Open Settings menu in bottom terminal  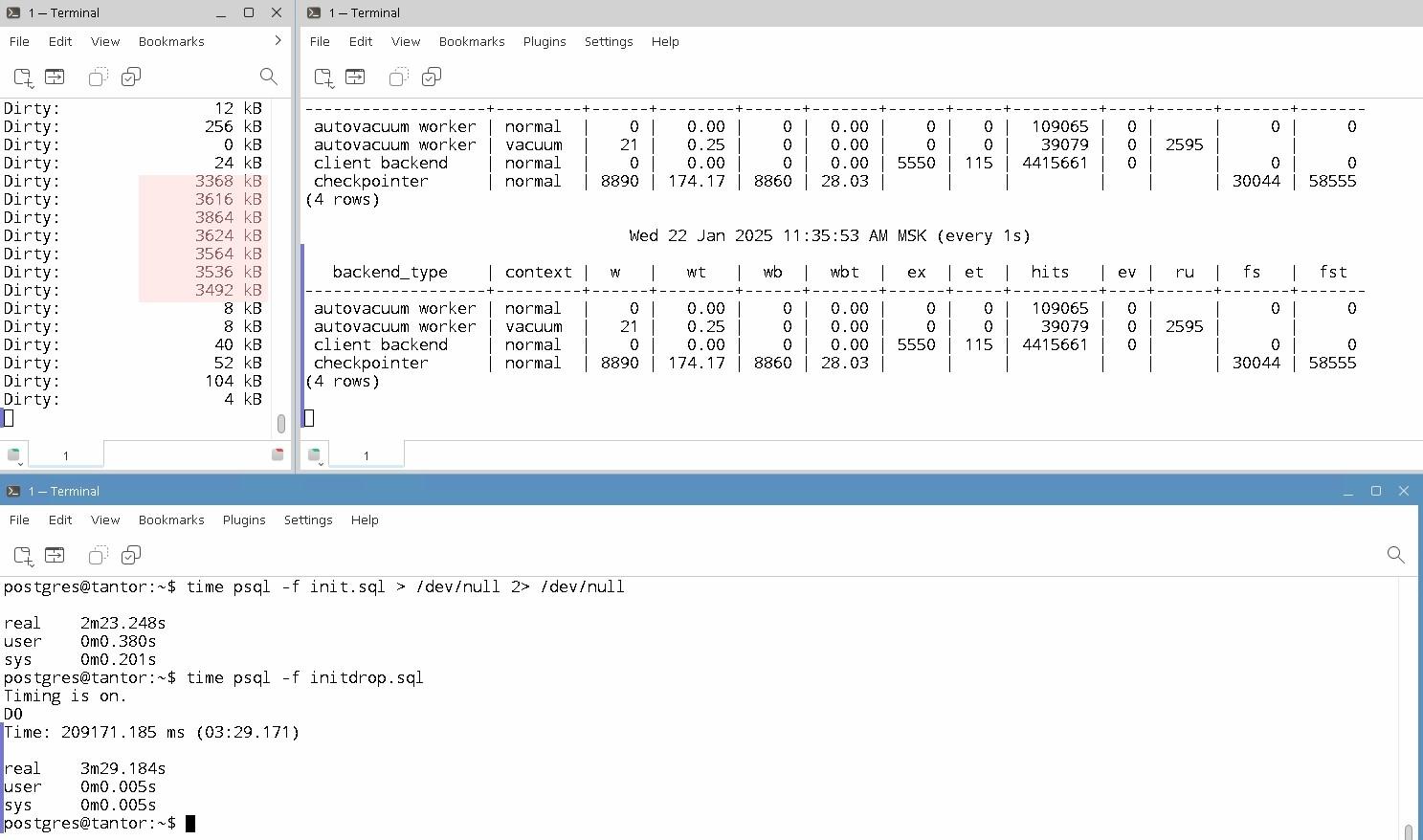tap(307, 519)
